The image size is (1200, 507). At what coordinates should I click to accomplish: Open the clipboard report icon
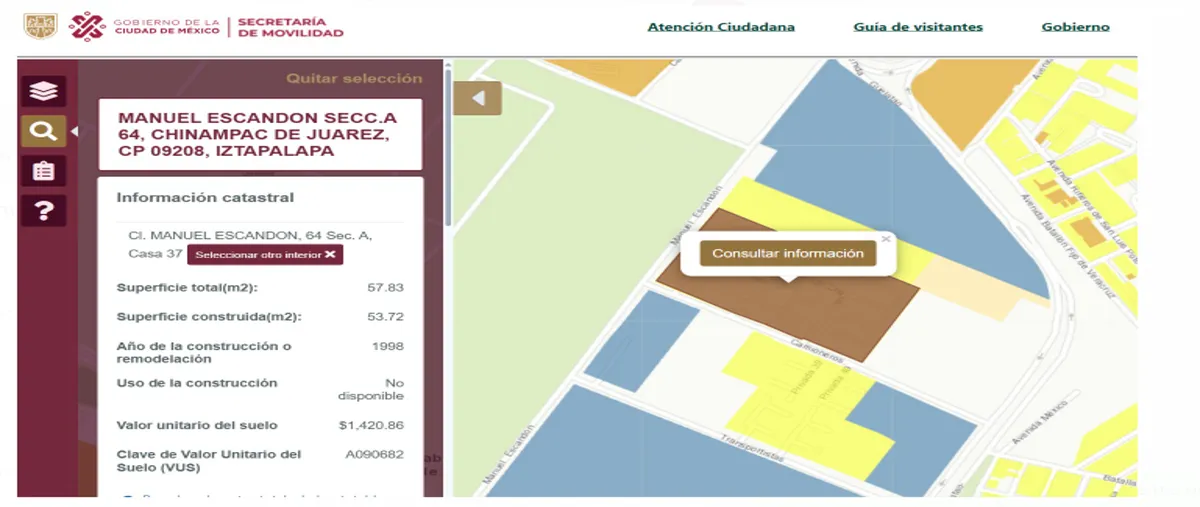tap(43, 171)
